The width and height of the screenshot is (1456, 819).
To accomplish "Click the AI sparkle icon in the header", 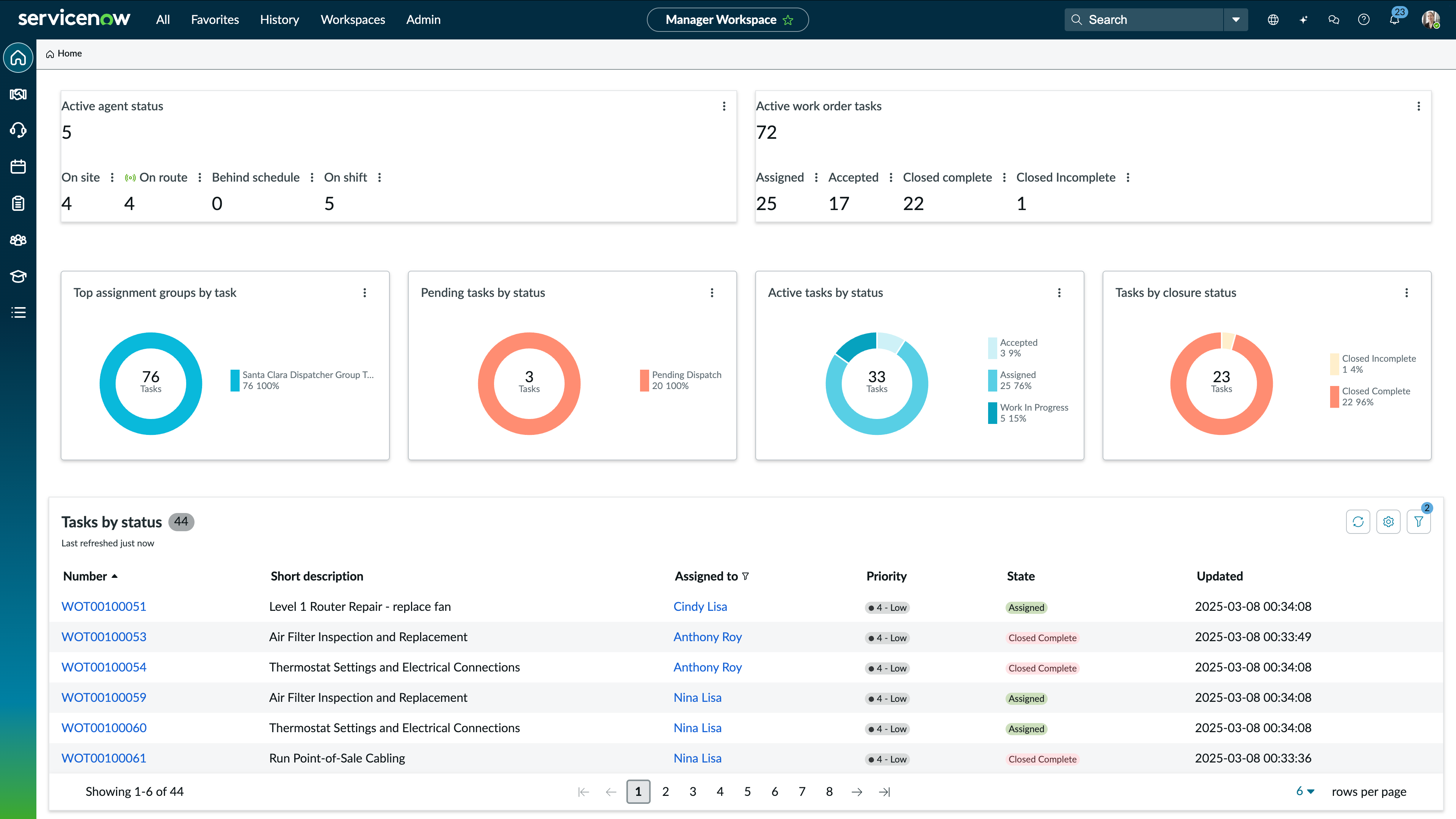I will coord(1304,19).
